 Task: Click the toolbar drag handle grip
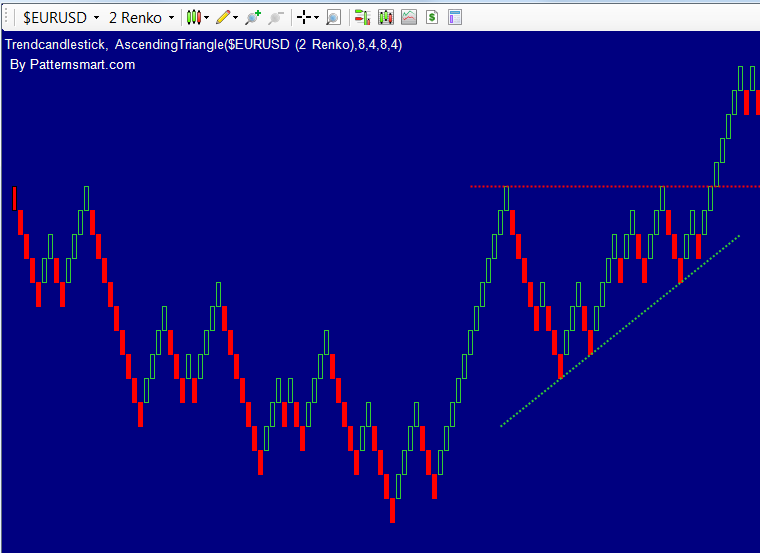coord(6,18)
